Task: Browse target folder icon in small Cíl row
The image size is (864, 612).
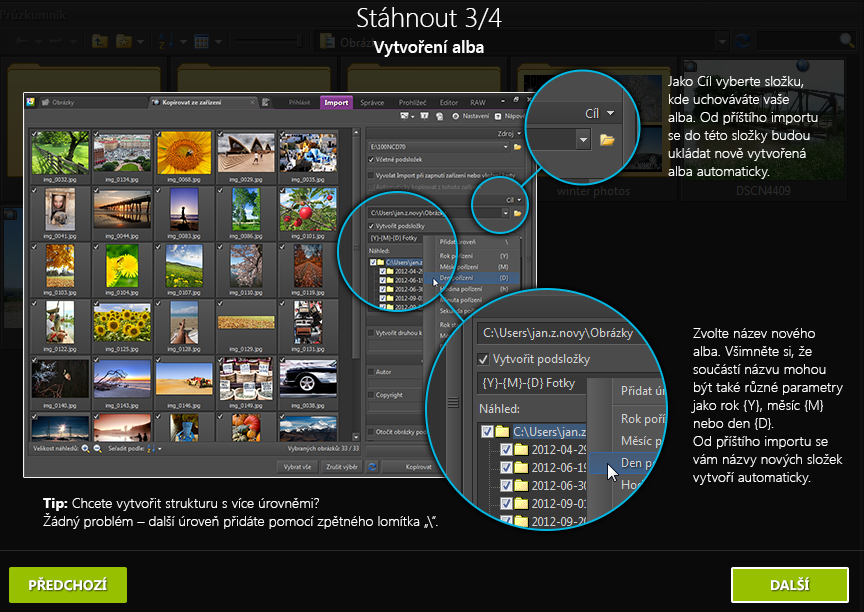Action: pos(517,213)
